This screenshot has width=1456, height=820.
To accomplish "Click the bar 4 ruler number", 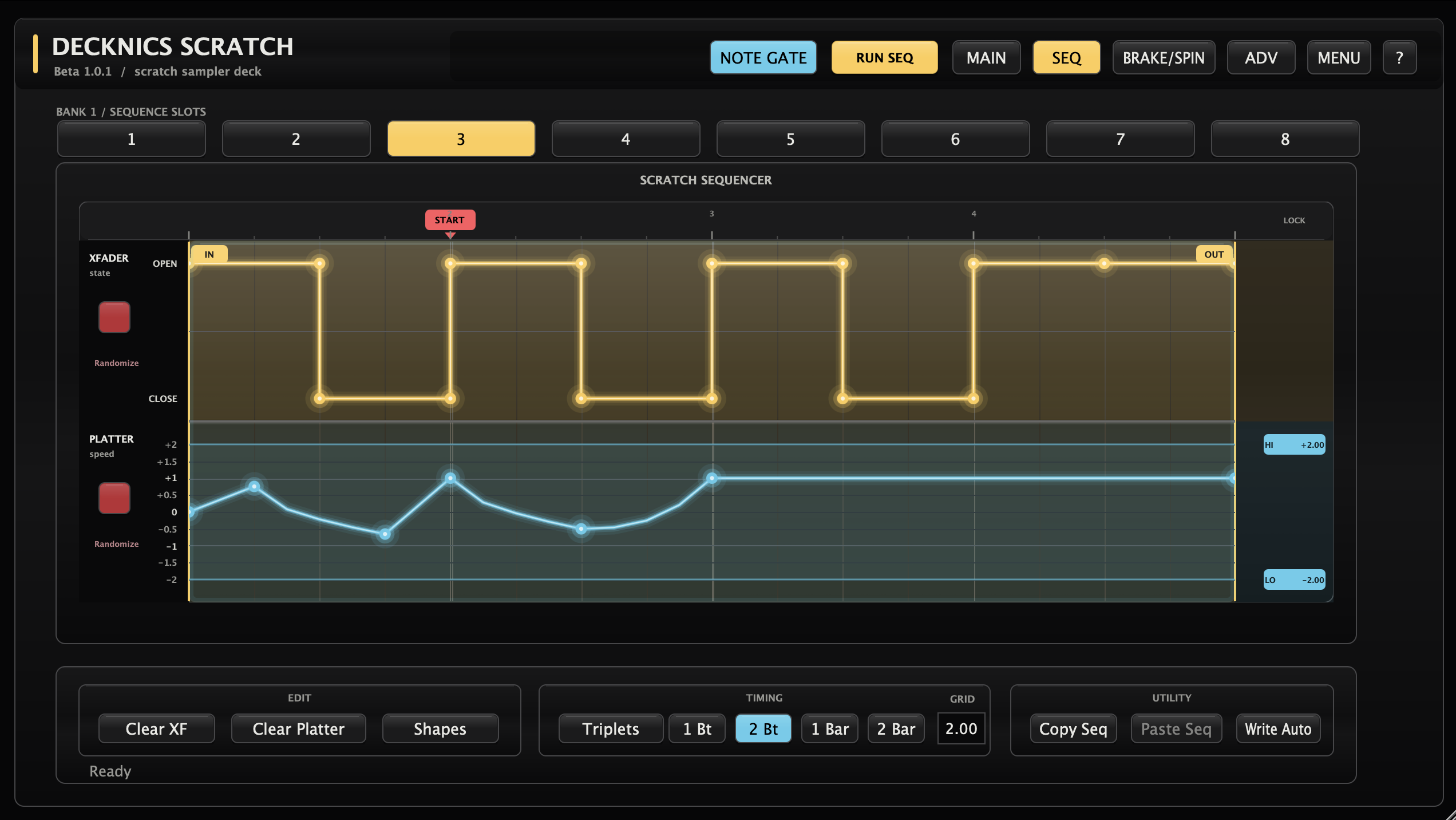I will click(974, 214).
